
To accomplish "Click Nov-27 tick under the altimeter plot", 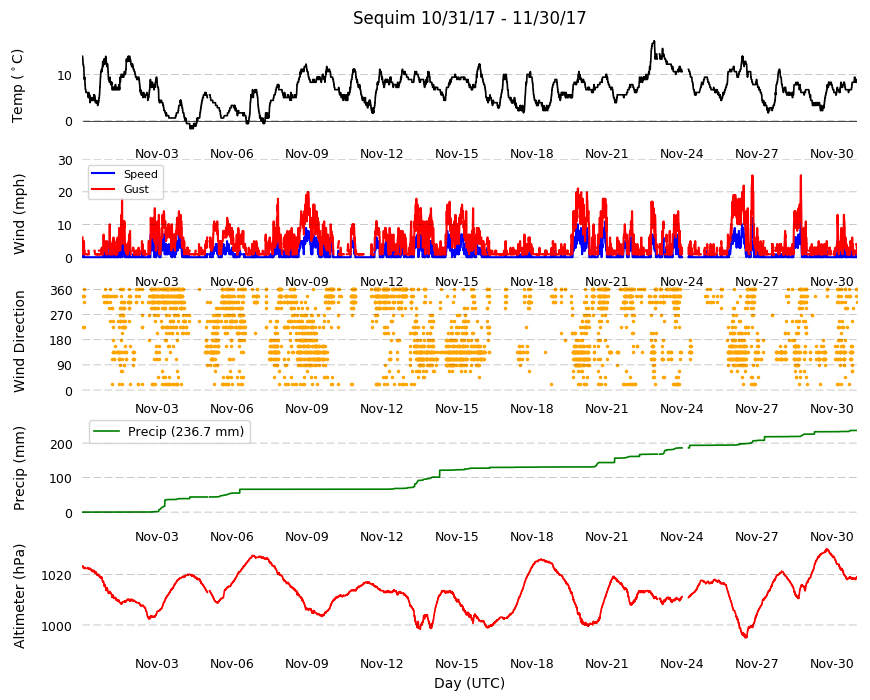I will tap(756, 663).
